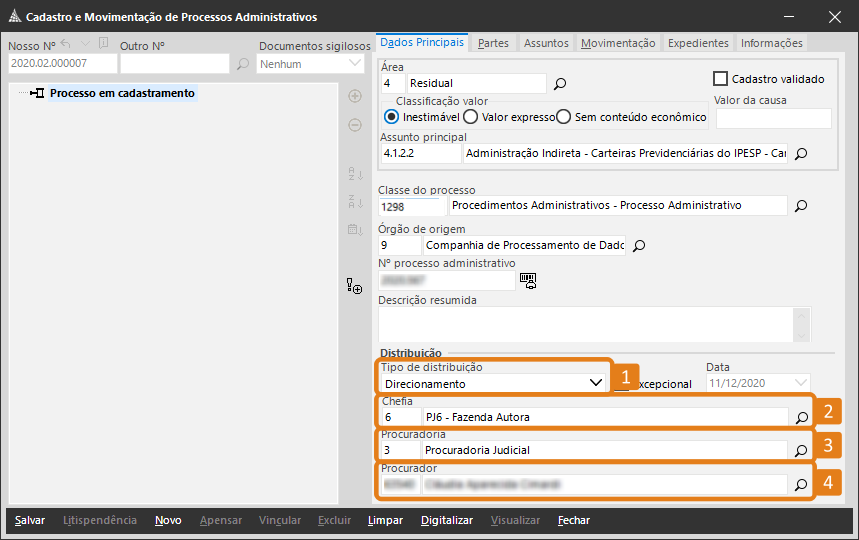Click search icon beside Classe do processo
The image size is (859, 540).
[800, 206]
